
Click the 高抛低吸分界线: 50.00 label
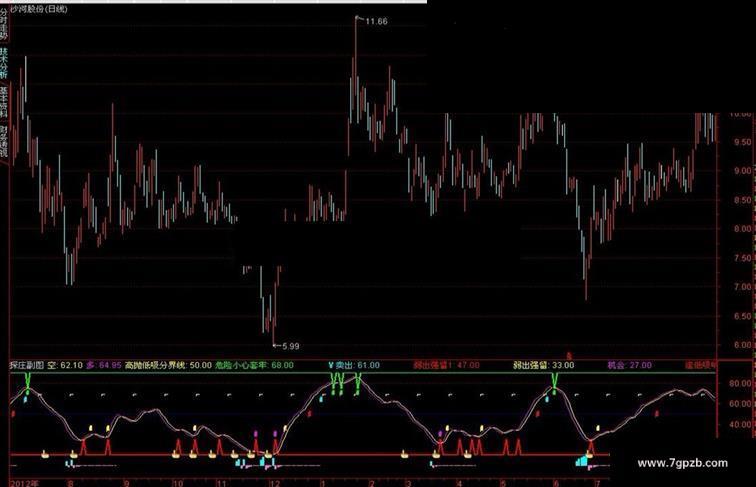click(x=168, y=365)
